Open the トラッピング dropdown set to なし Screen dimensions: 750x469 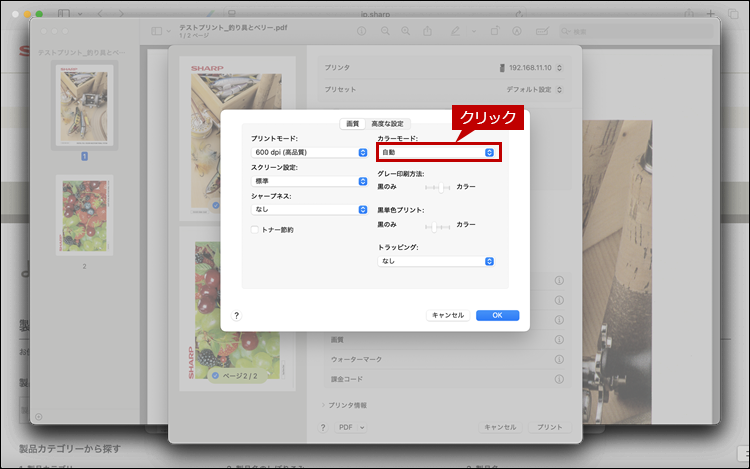click(x=436, y=261)
